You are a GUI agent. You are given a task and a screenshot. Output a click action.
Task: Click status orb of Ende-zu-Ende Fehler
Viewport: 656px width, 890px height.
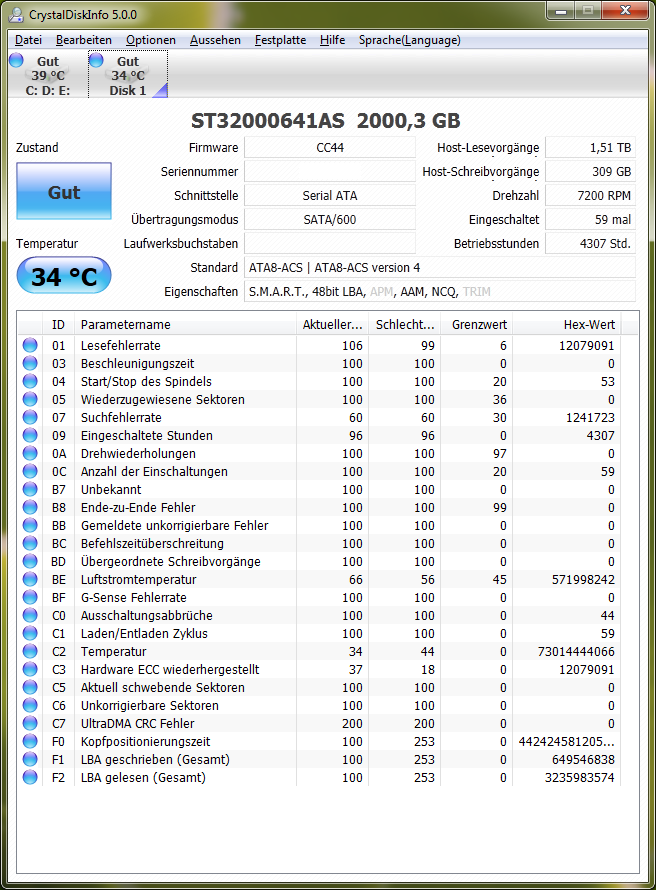click(x=30, y=507)
